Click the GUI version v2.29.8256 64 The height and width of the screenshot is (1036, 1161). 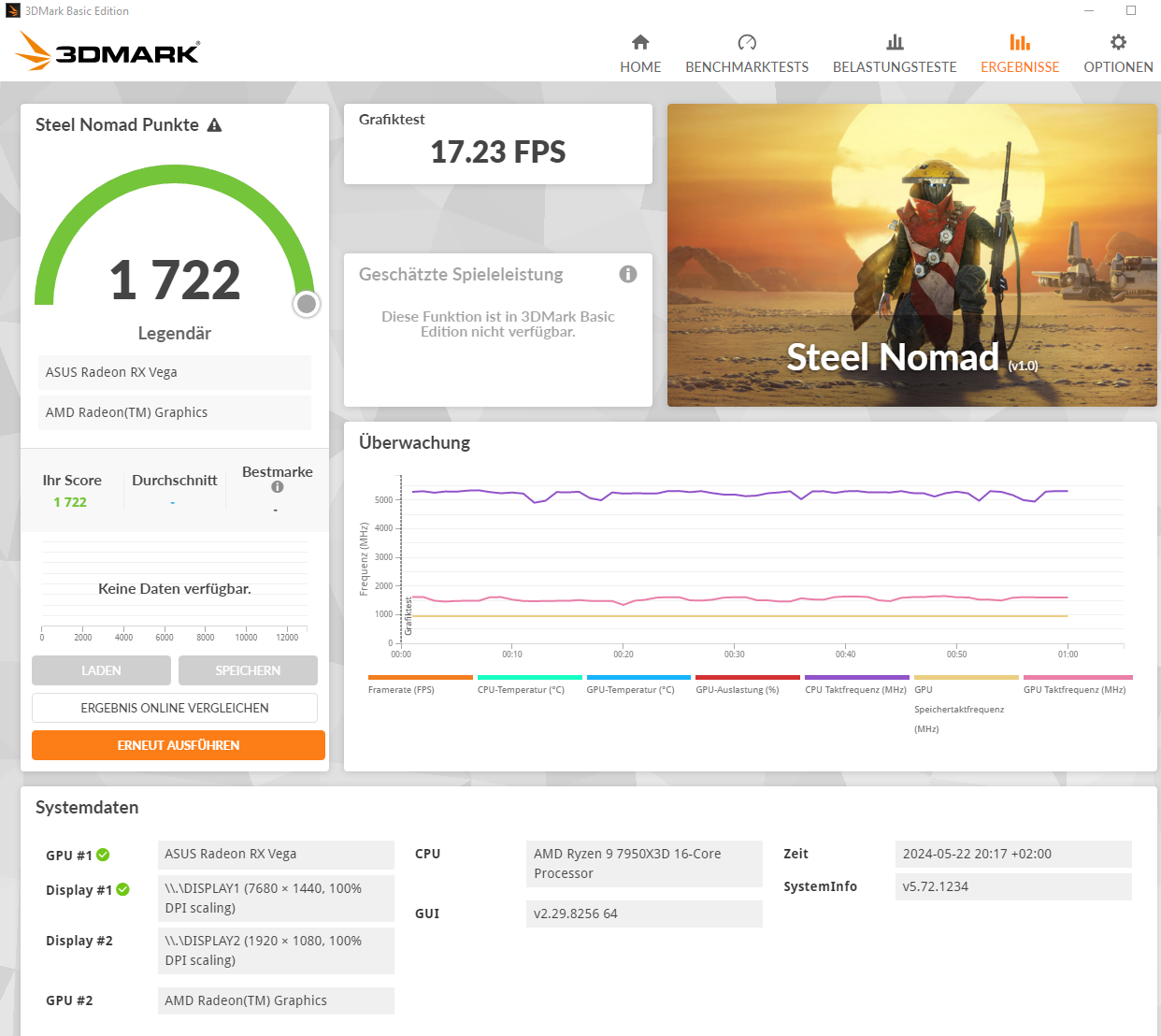click(644, 914)
